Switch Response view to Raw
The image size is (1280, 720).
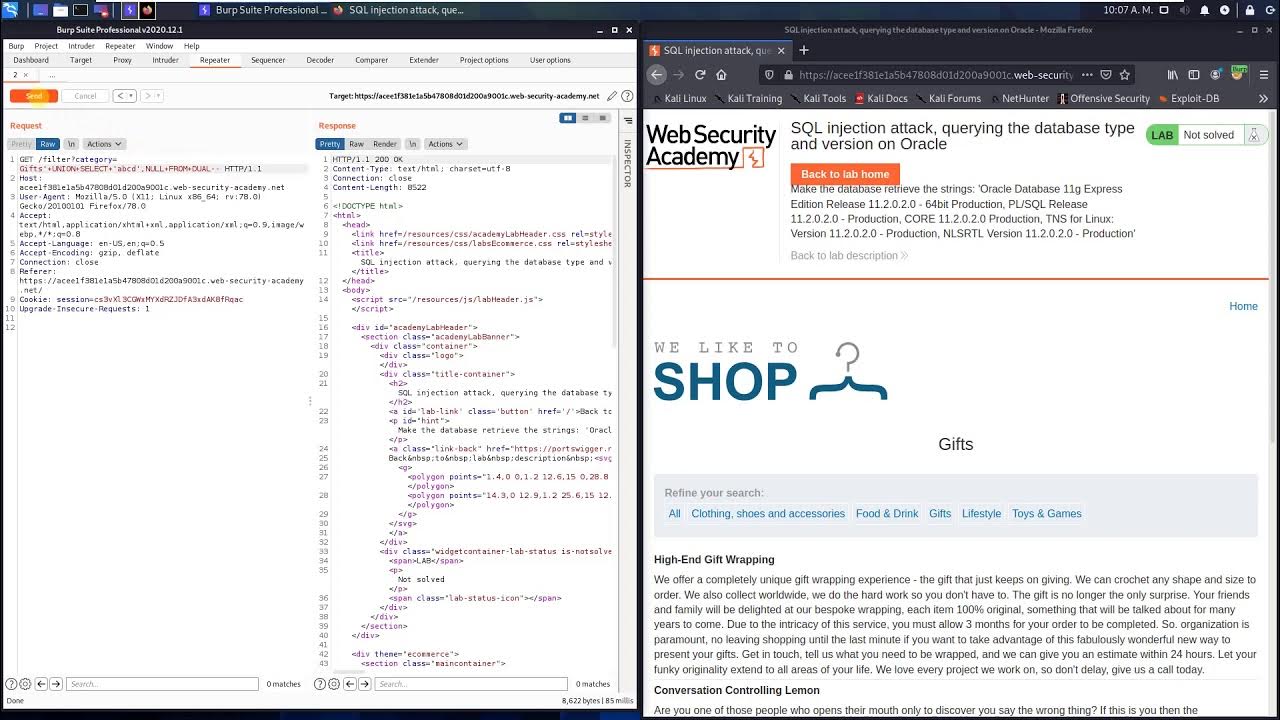pyautogui.click(x=356, y=144)
